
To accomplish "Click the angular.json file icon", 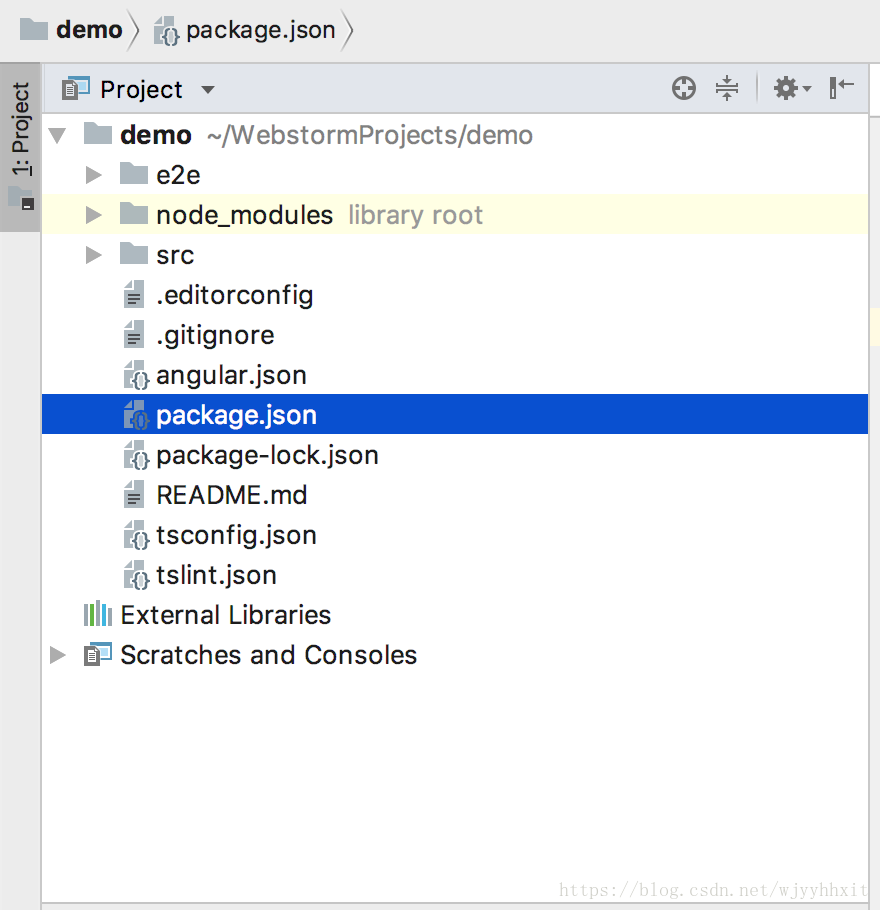I will coord(136,375).
